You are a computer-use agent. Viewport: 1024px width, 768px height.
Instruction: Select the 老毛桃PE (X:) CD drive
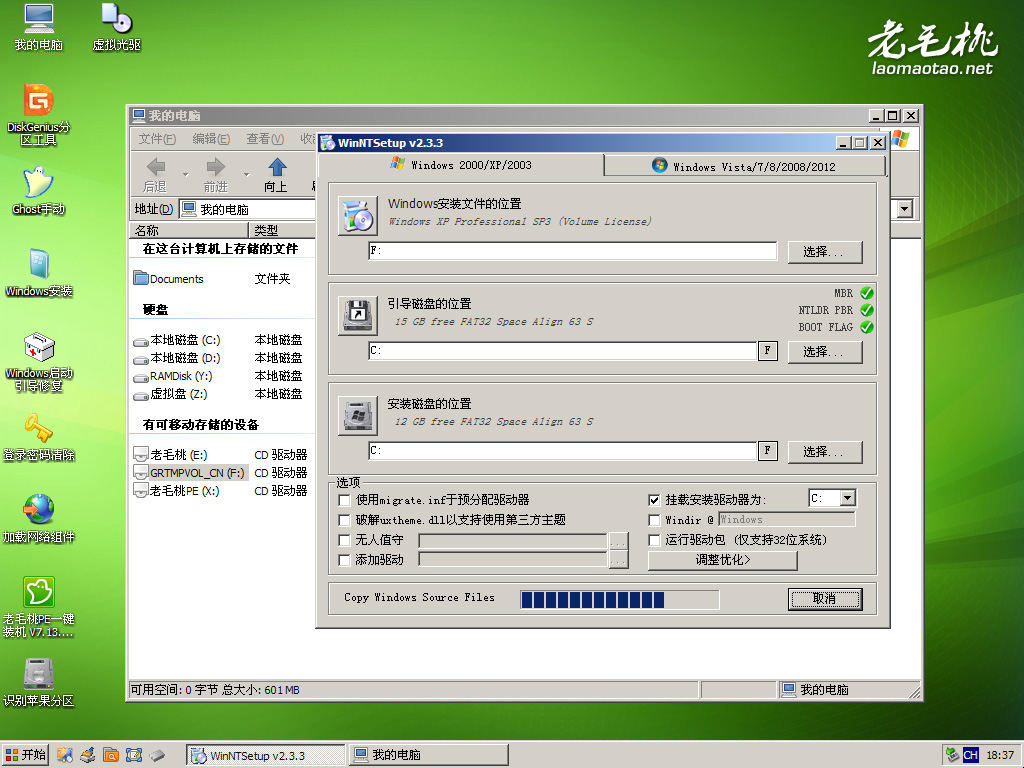(176, 491)
